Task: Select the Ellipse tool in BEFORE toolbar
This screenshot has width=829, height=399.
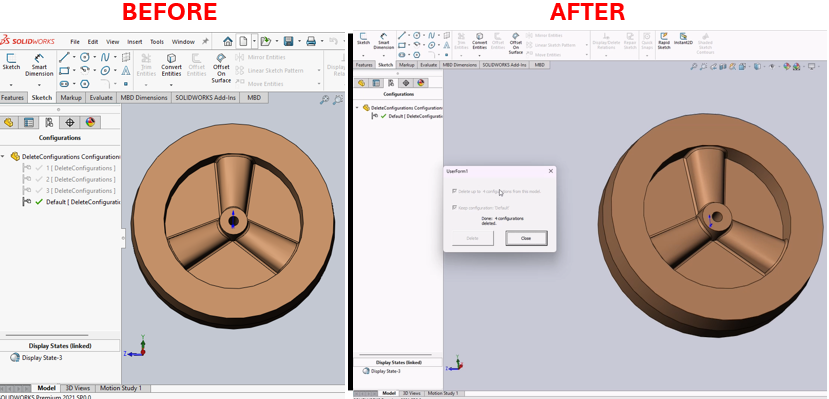Action: click(105, 70)
